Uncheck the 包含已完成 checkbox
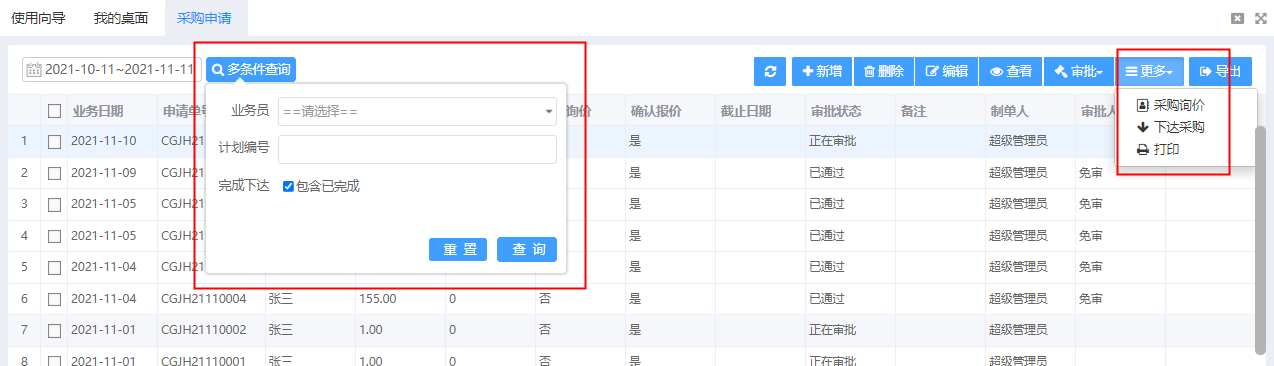 click(x=288, y=186)
